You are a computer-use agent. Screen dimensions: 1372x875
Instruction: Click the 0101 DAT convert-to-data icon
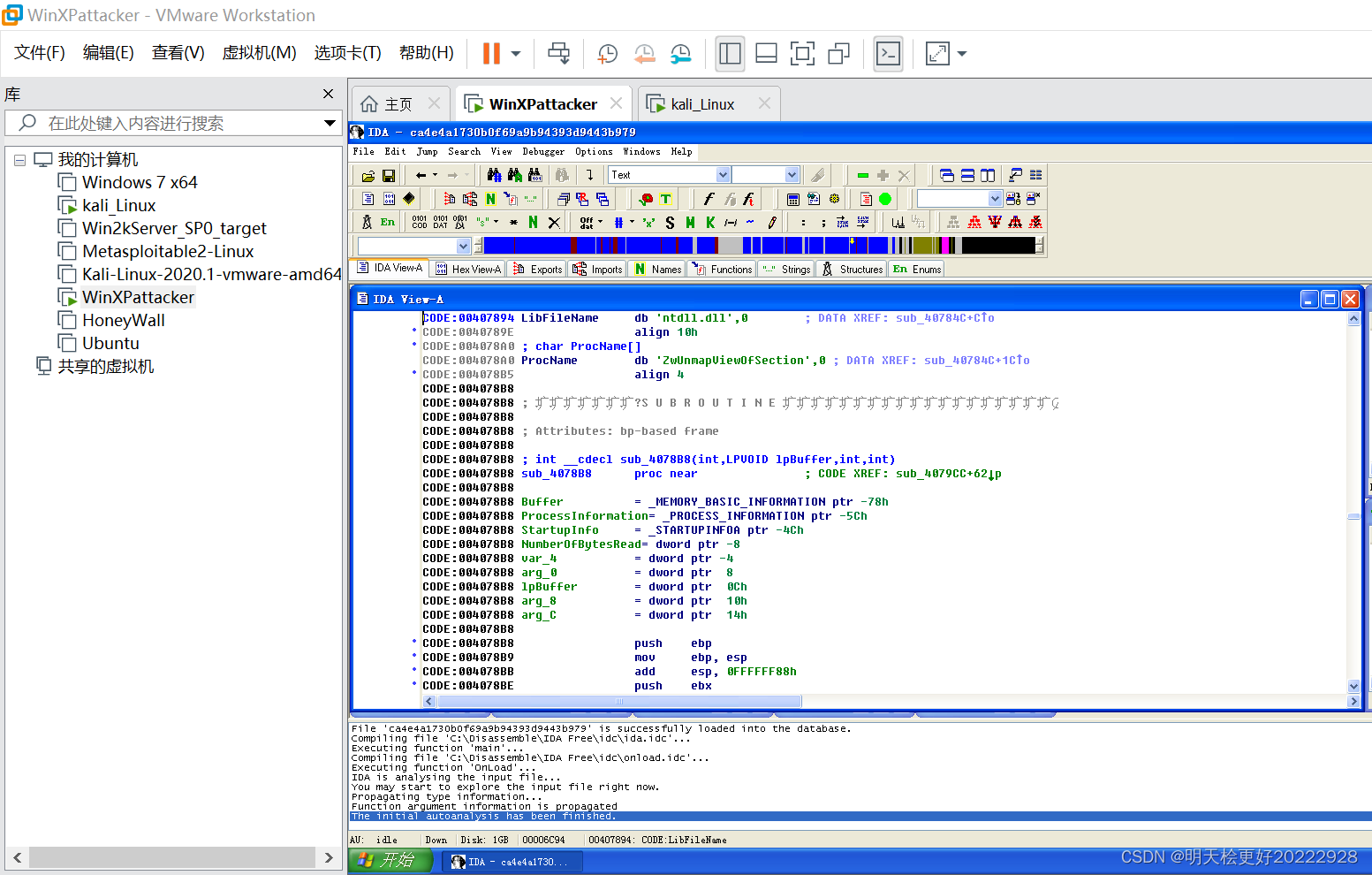(x=440, y=222)
